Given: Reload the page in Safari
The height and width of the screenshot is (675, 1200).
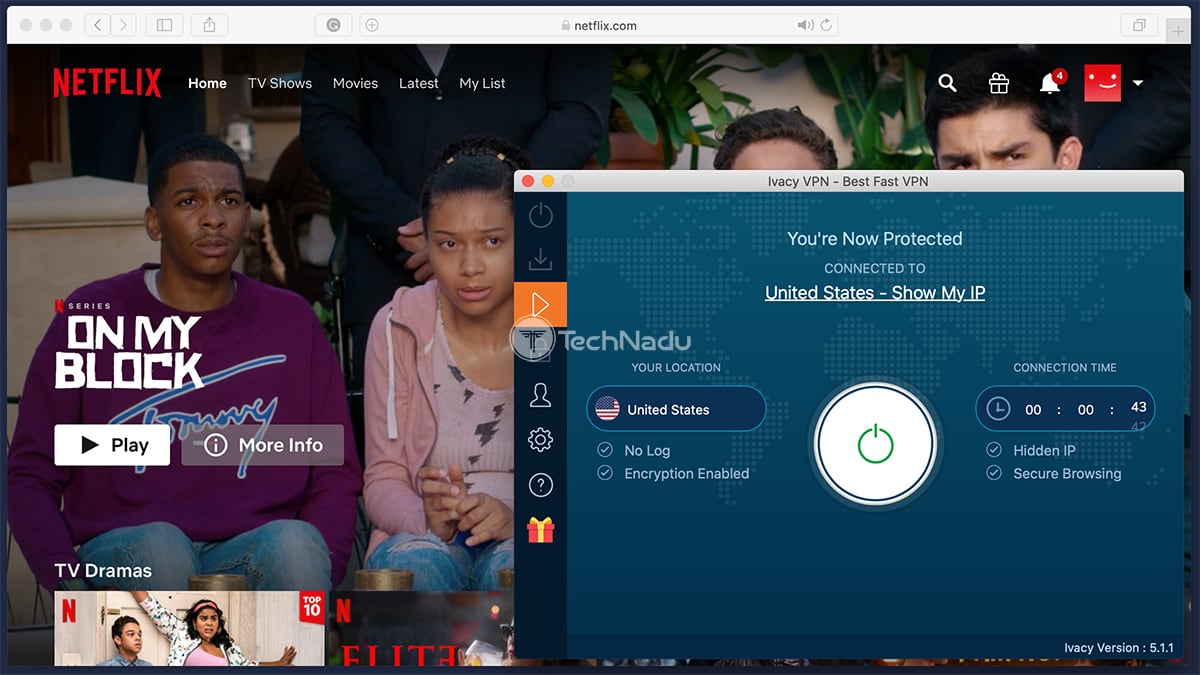Looking at the screenshot, I should pos(826,25).
